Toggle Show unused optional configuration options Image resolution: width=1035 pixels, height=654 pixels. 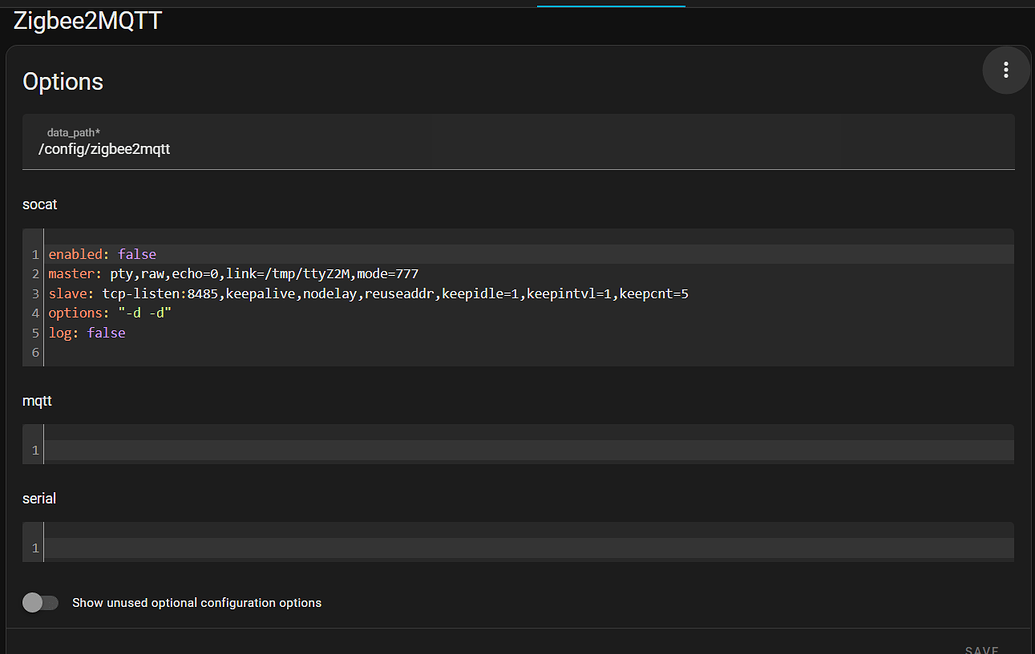[40, 603]
